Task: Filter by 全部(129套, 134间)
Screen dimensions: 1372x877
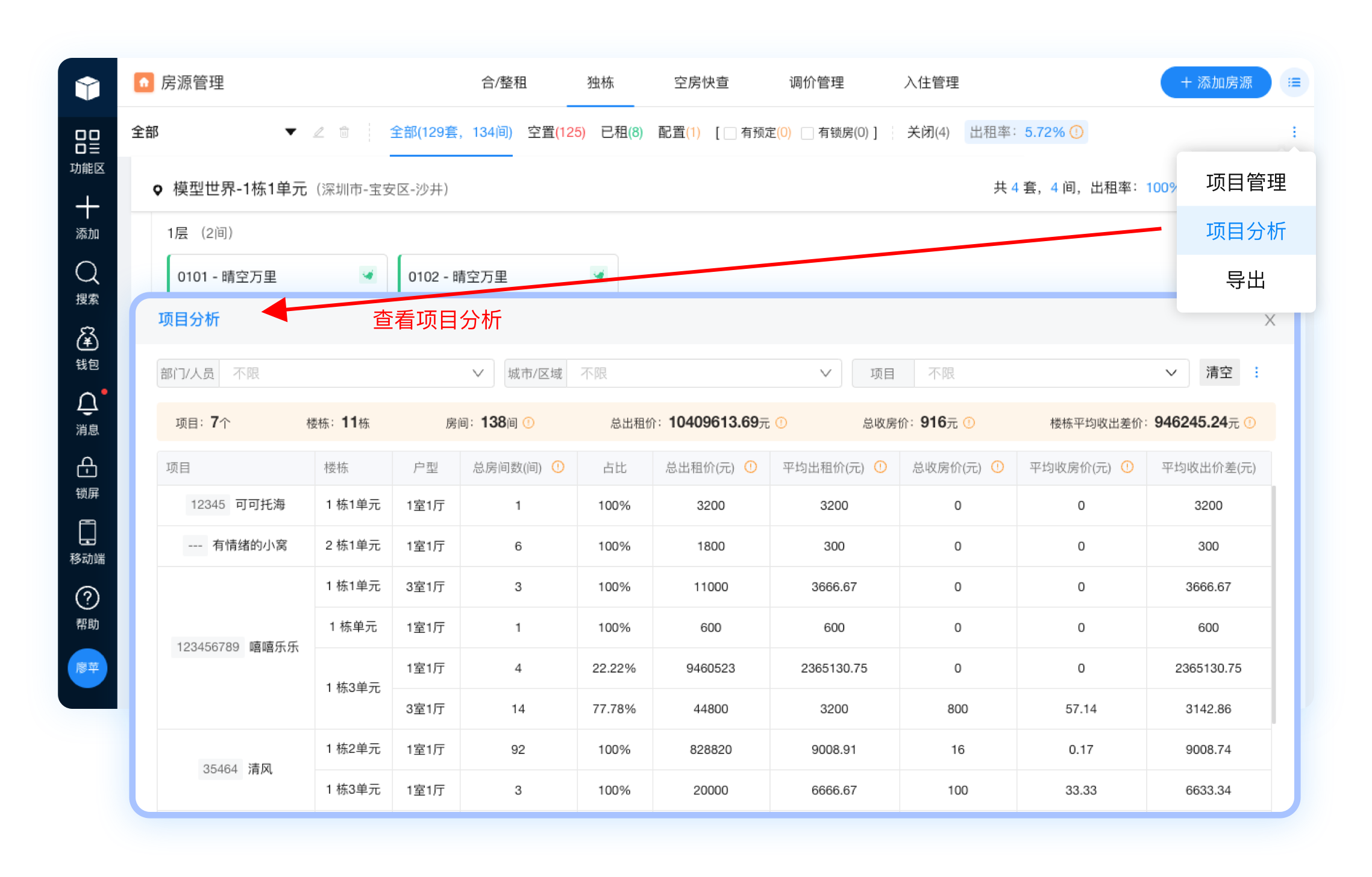Action: tap(451, 132)
